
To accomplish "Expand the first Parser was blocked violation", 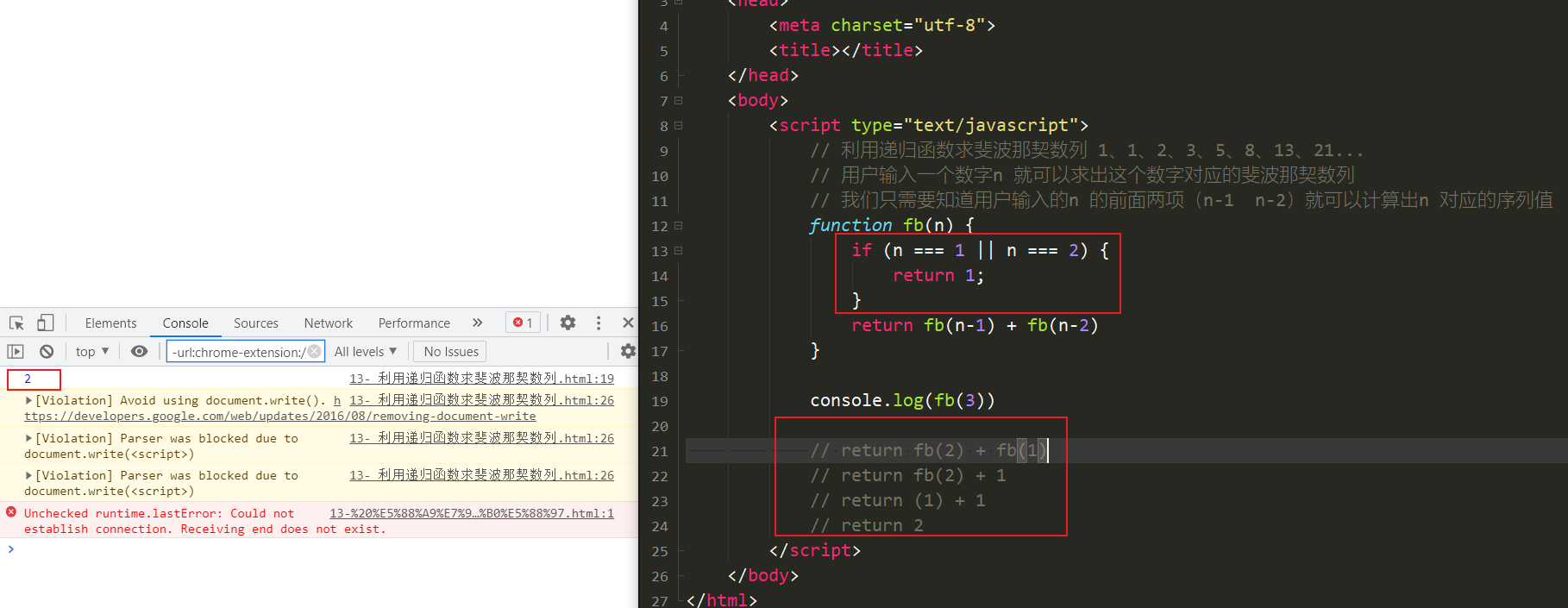I will coord(28,438).
